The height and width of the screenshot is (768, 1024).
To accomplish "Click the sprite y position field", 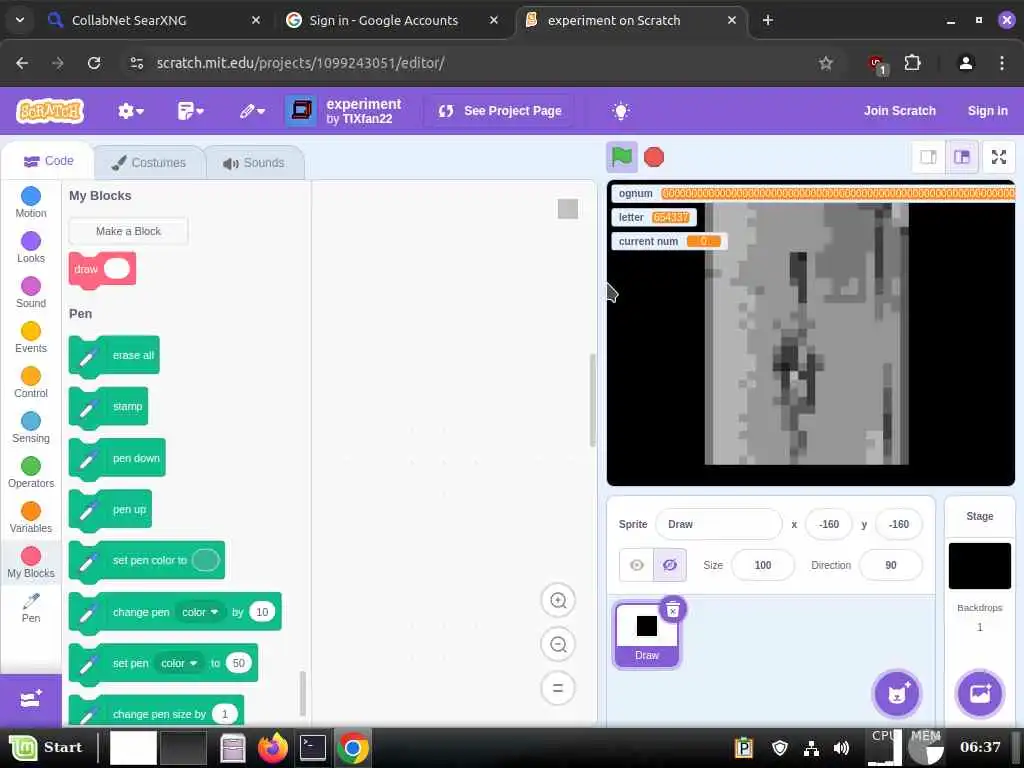I will pos(899,524).
